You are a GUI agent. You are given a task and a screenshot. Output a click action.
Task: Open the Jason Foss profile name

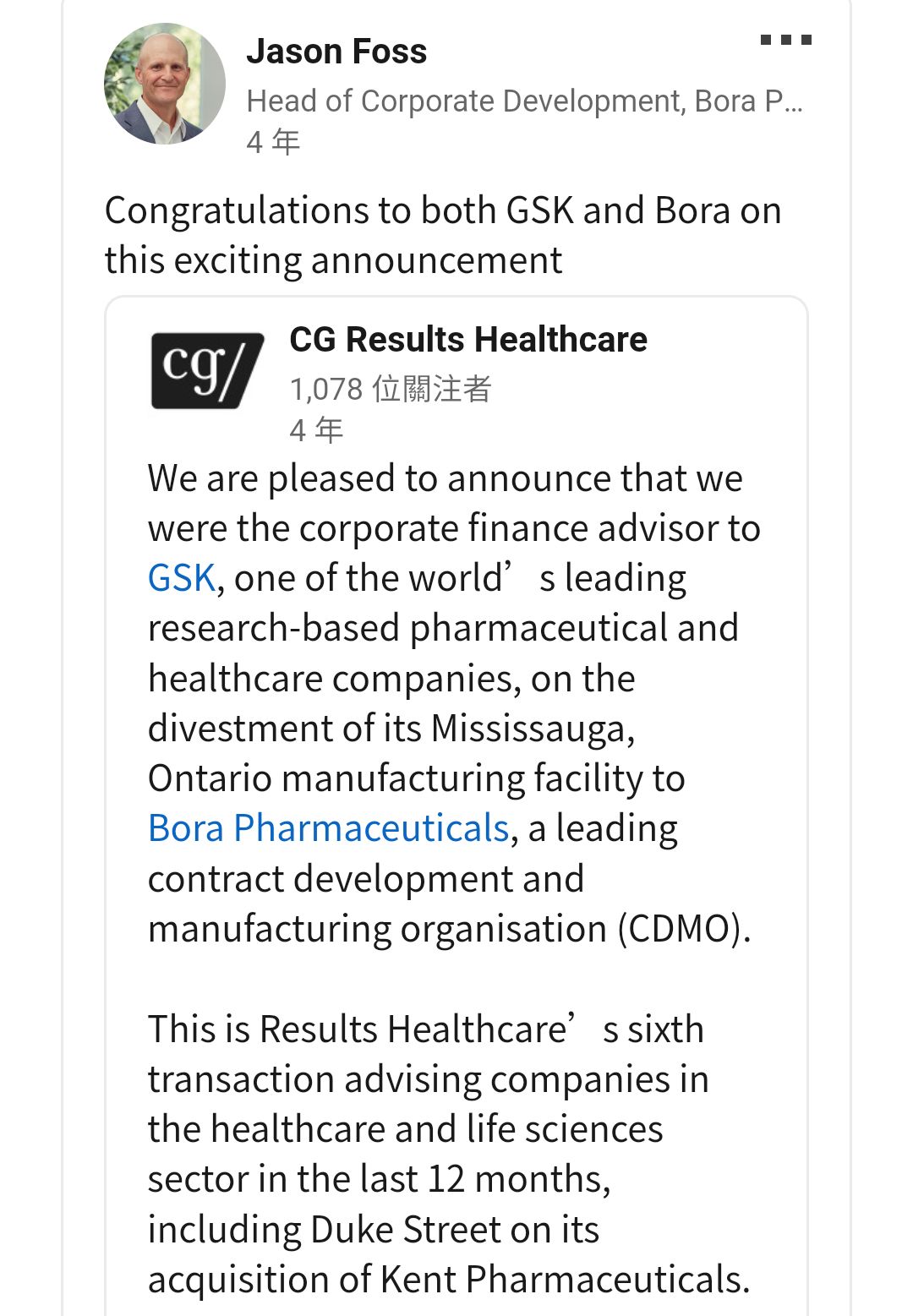coord(336,52)
